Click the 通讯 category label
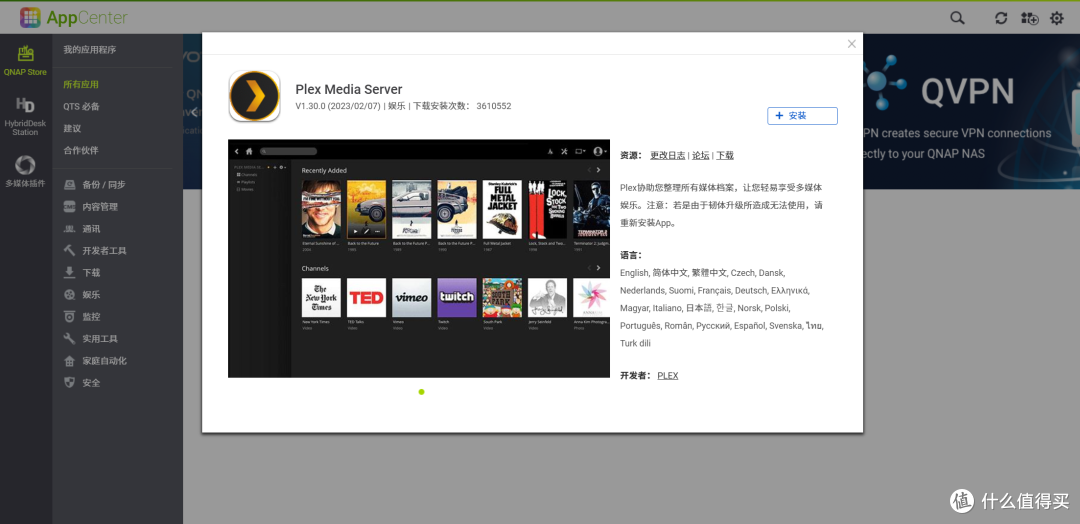This screenshot has height=524, width=1080. [92, 229]
